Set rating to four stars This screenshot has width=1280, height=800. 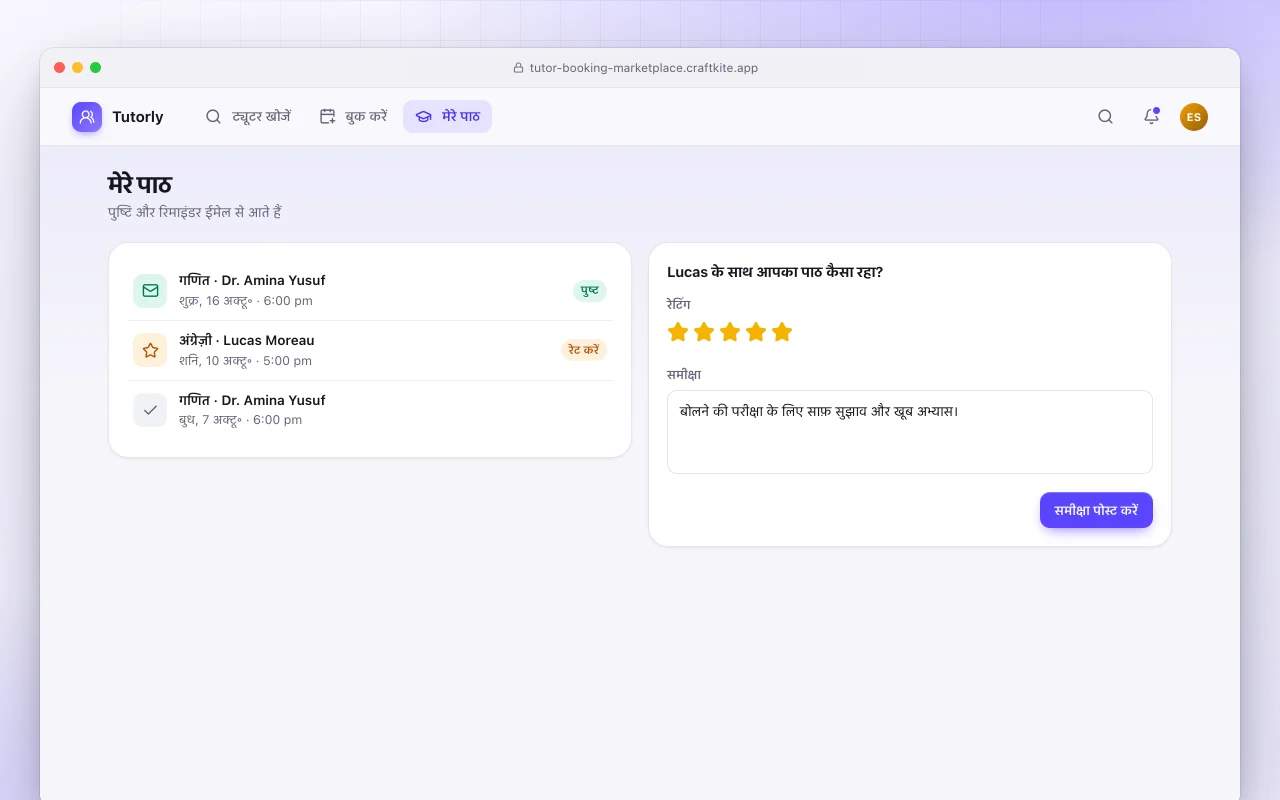click(756, 332)
